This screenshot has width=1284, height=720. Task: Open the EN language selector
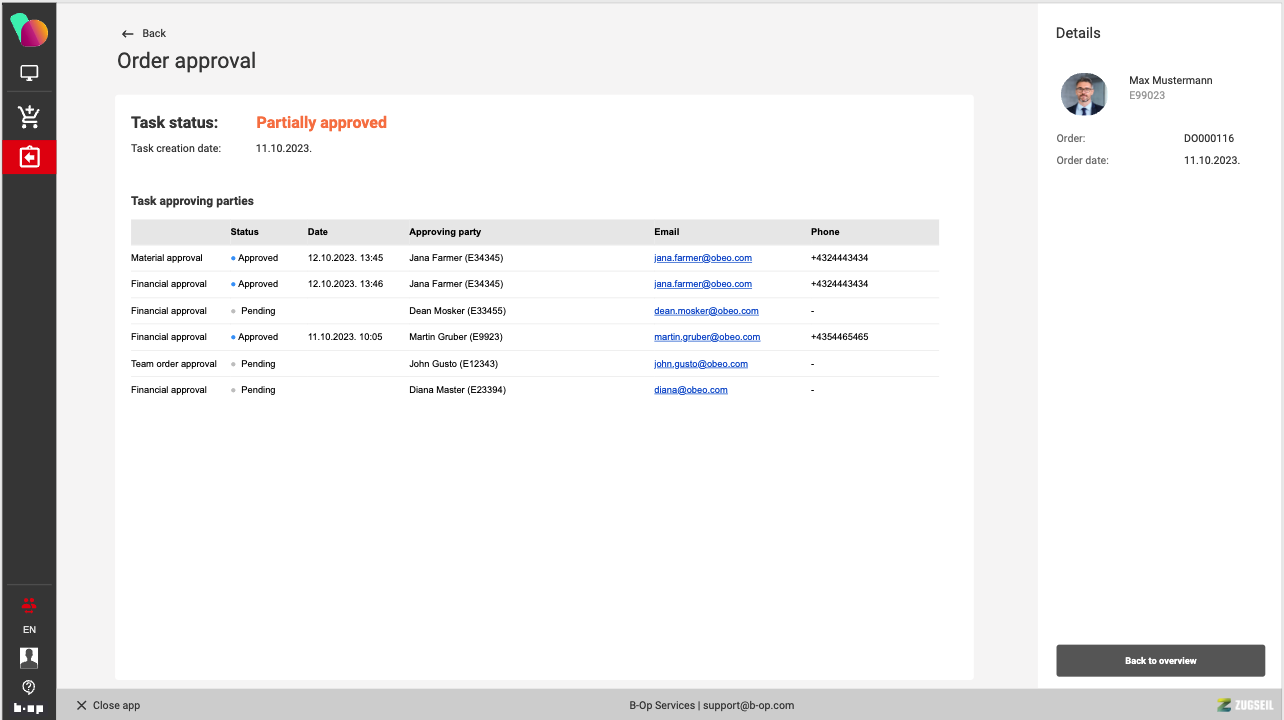pos(29,630)
